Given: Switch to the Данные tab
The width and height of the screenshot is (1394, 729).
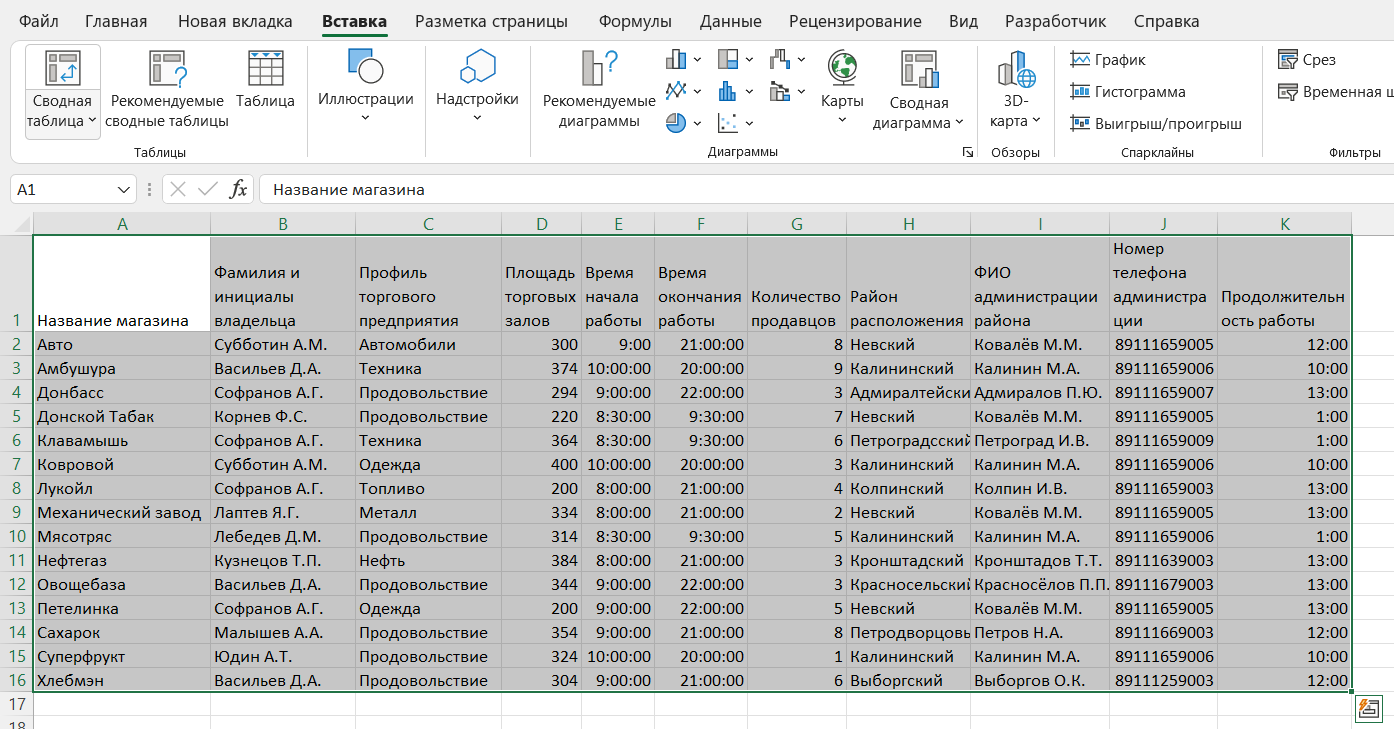Looking at the screenshot, I should click(x=730, y=21).
